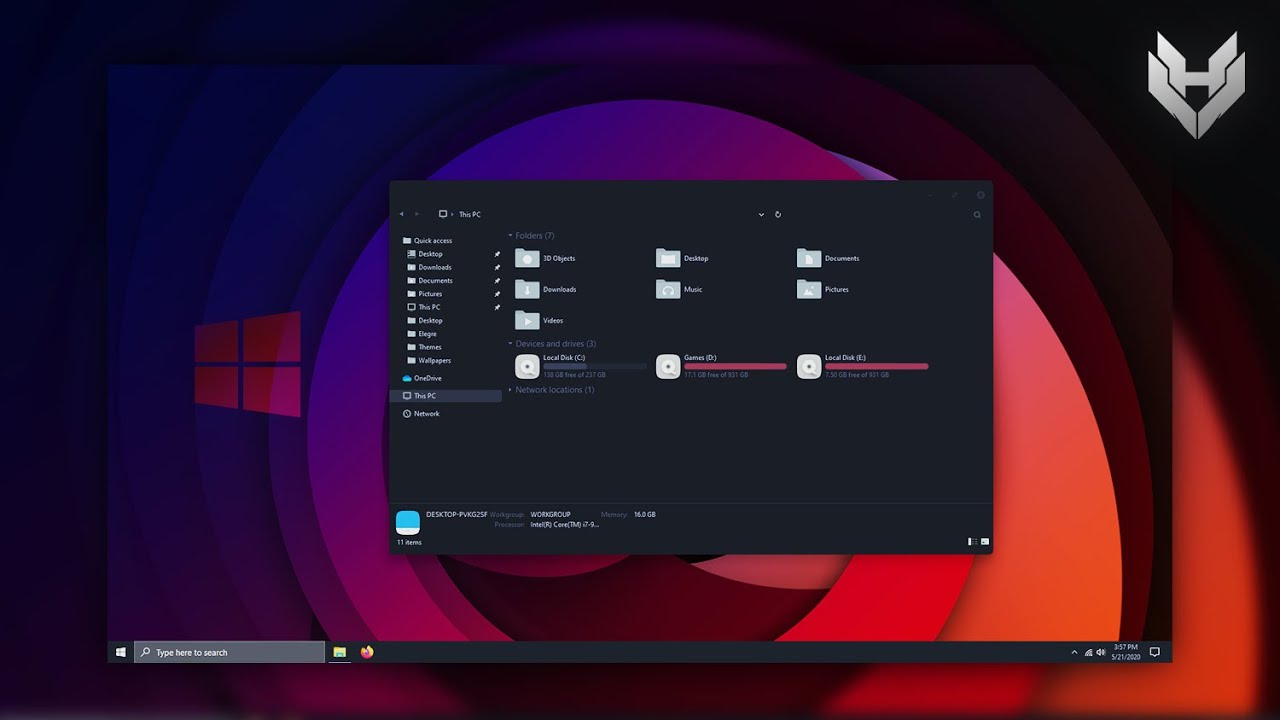This screenshot has width=1280, height=720.
Task: Click the WORKGROUP value in details pane
Action: point(550,514)
